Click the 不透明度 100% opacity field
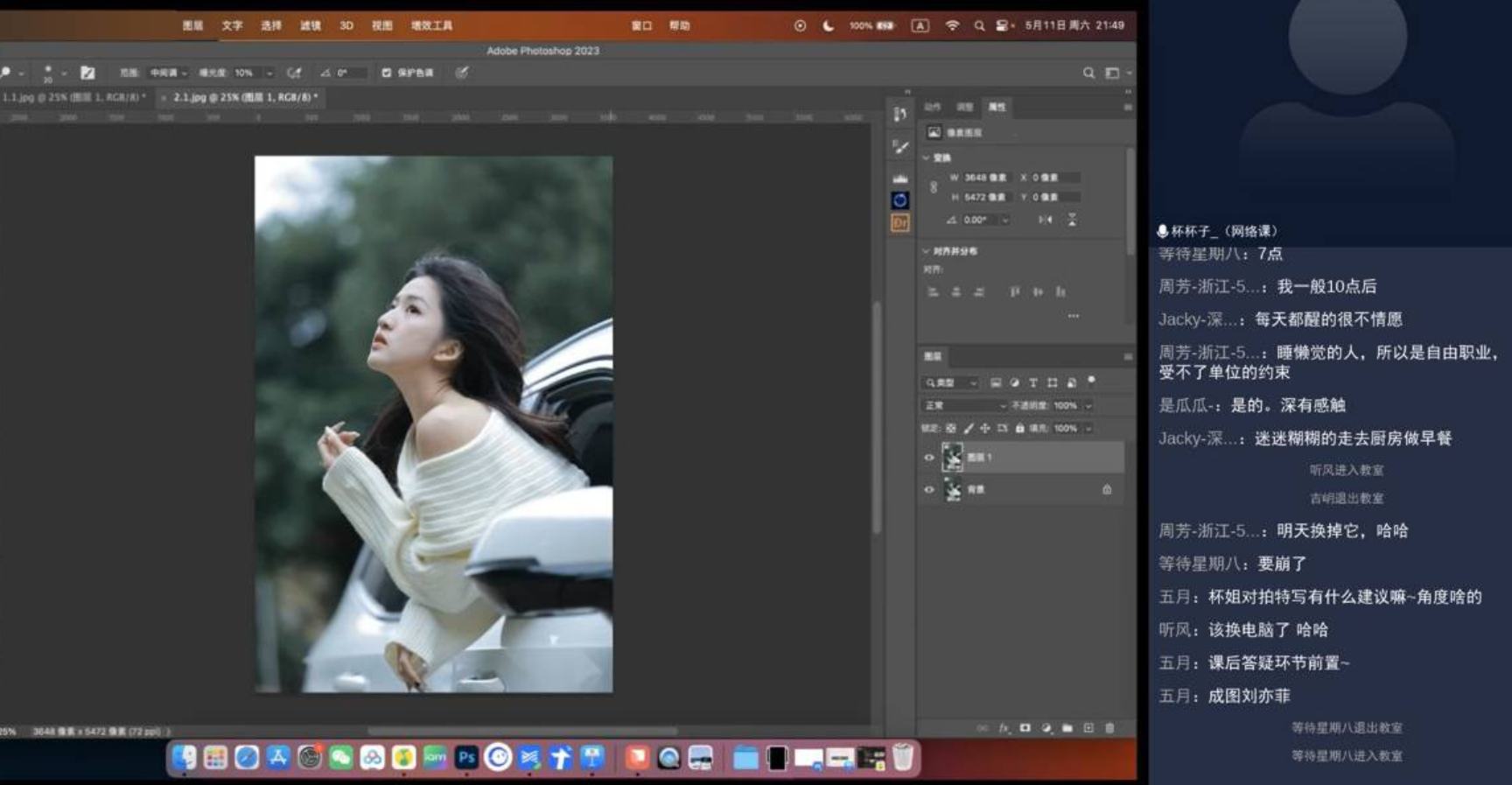1512x785 pixels. coord(1065,406)
